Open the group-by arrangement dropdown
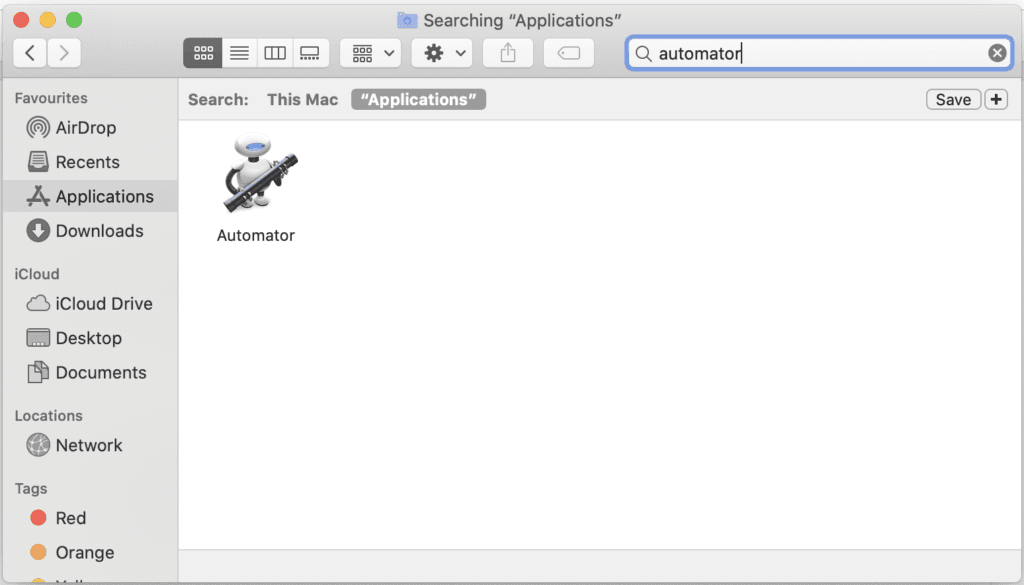 371,53
